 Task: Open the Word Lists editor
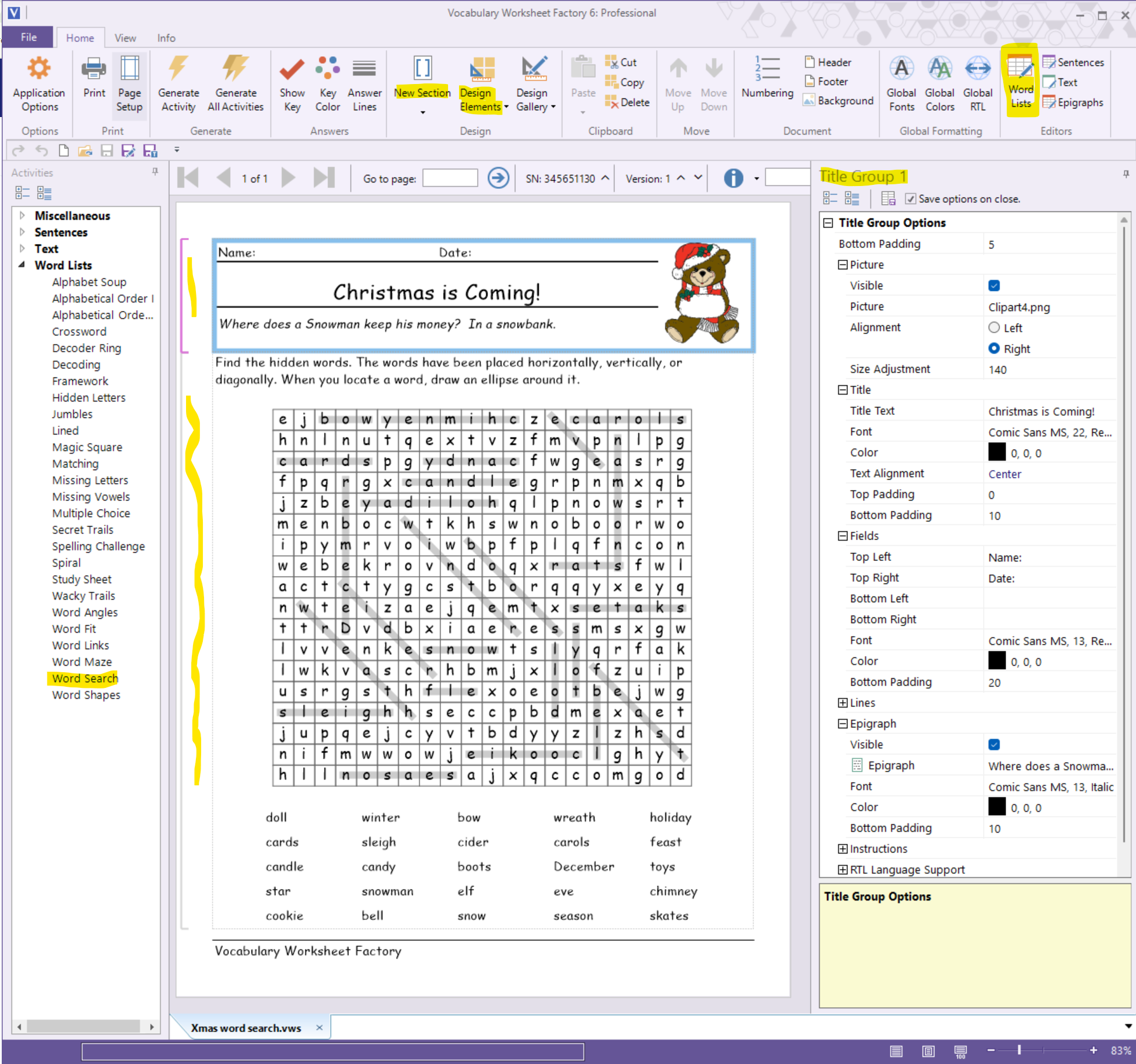point(1020,82)
